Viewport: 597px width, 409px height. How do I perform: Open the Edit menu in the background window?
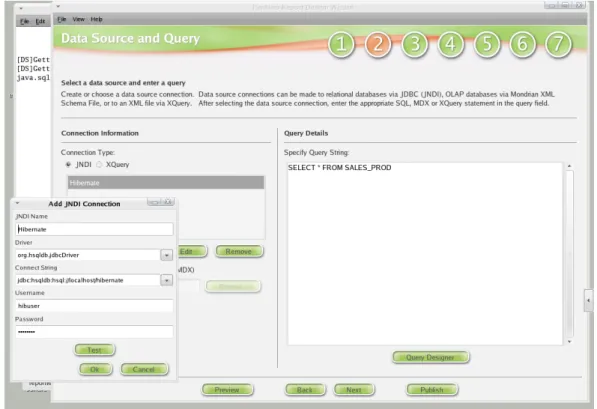click(x=40, y=21)
